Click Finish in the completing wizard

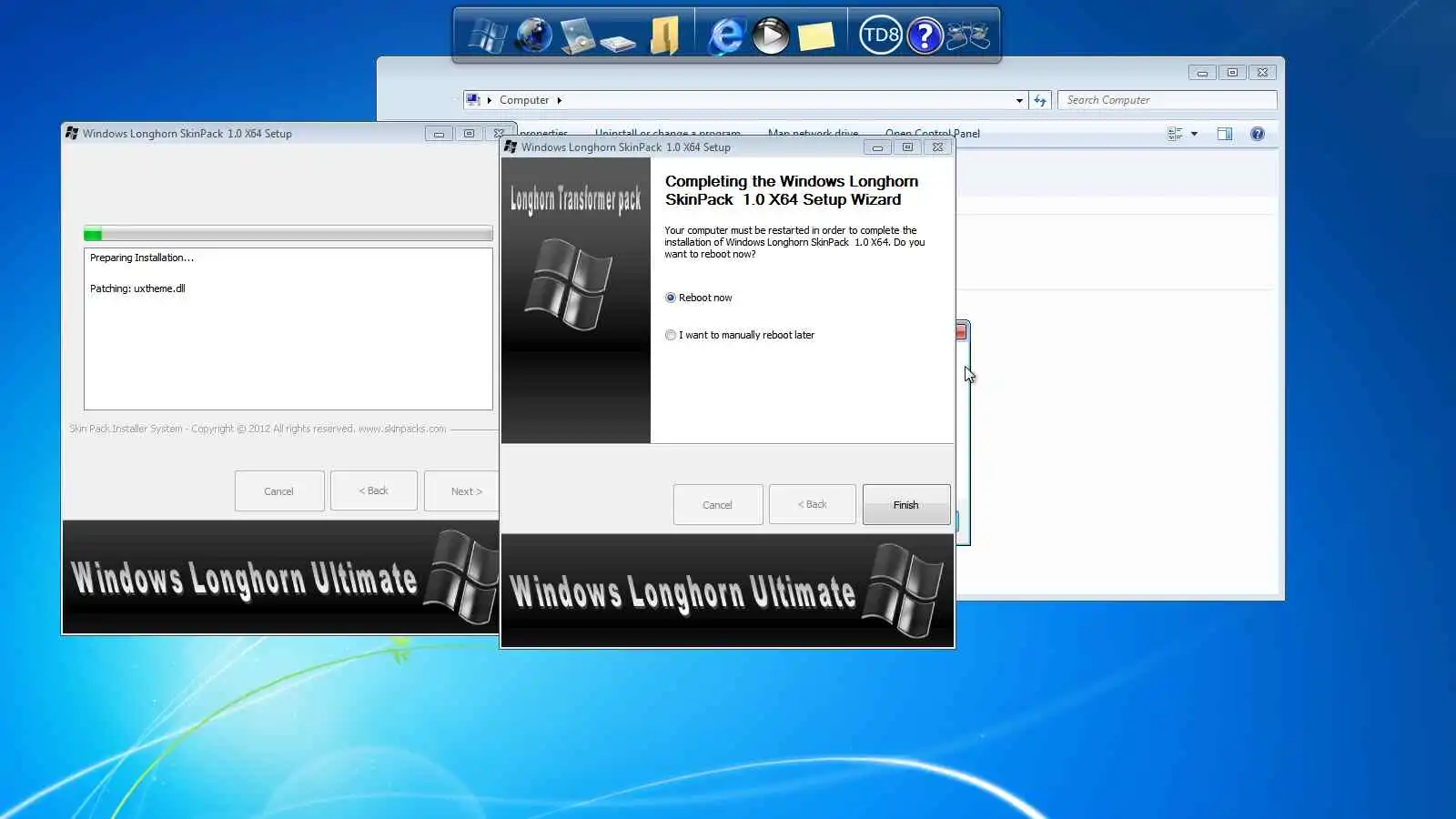pos(906,505)
